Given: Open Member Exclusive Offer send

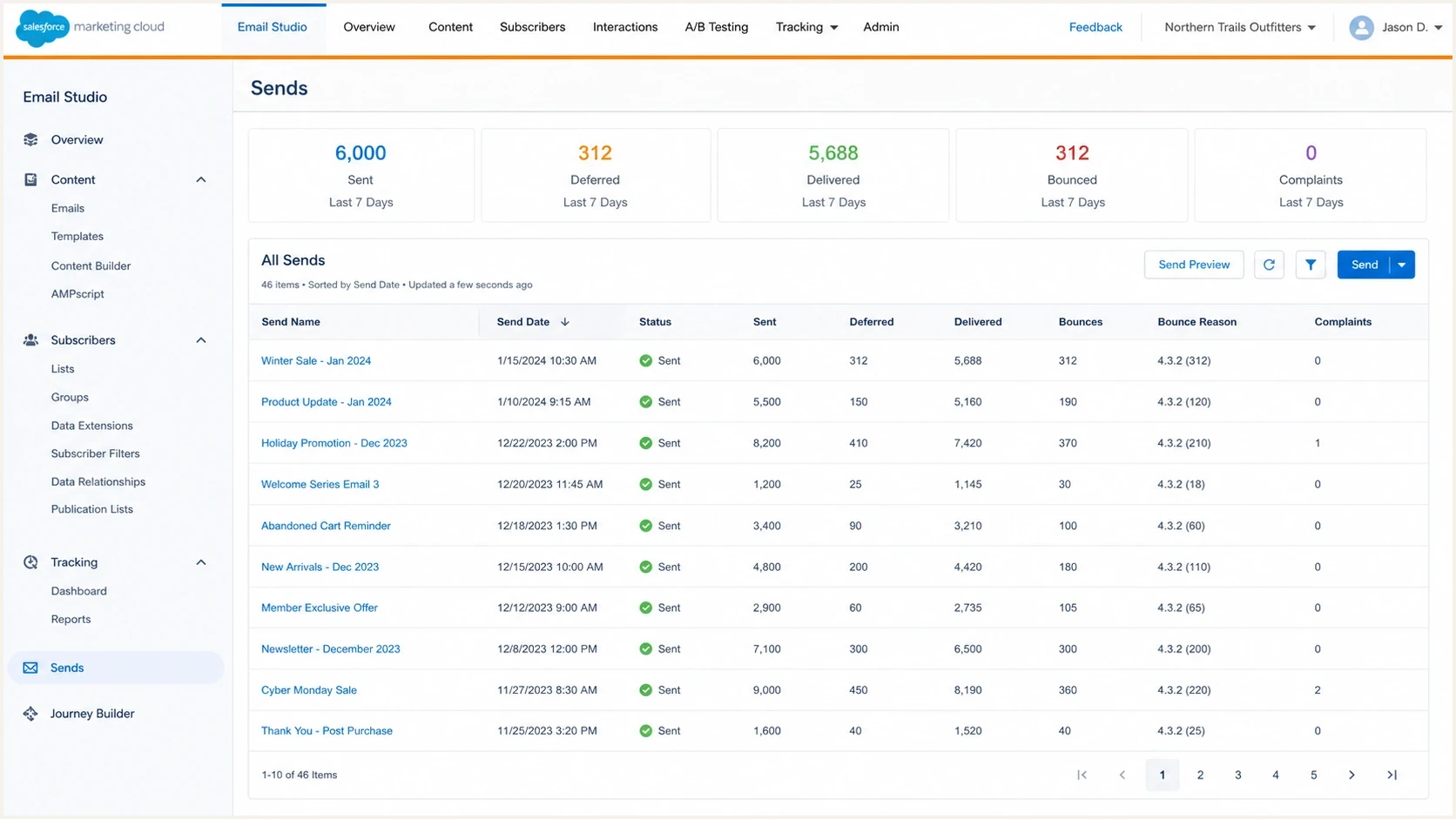Looking at the screenshot, I should click(x=320, y=608).
